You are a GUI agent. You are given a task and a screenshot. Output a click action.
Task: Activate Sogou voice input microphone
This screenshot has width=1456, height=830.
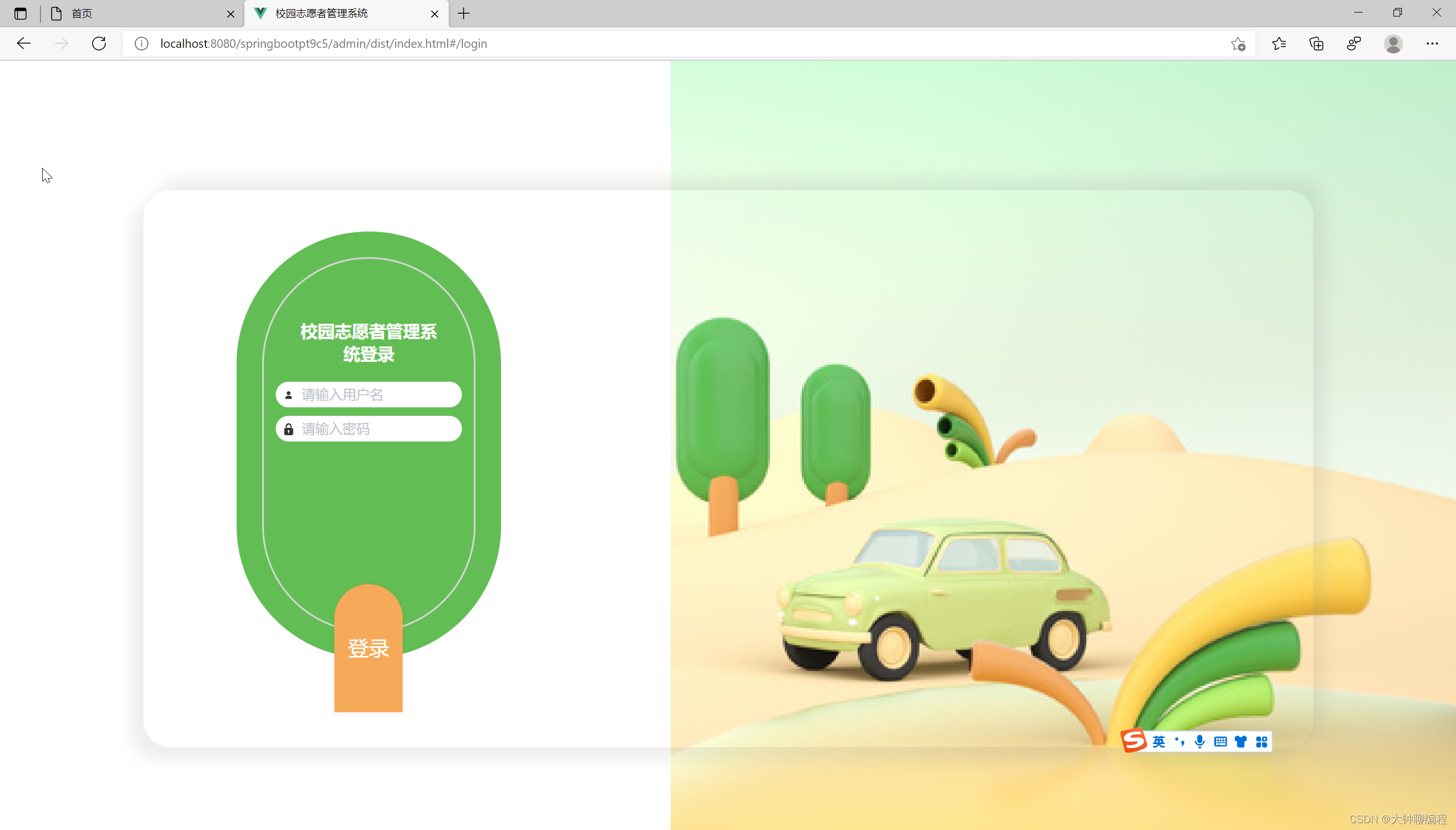point(1199,742)
